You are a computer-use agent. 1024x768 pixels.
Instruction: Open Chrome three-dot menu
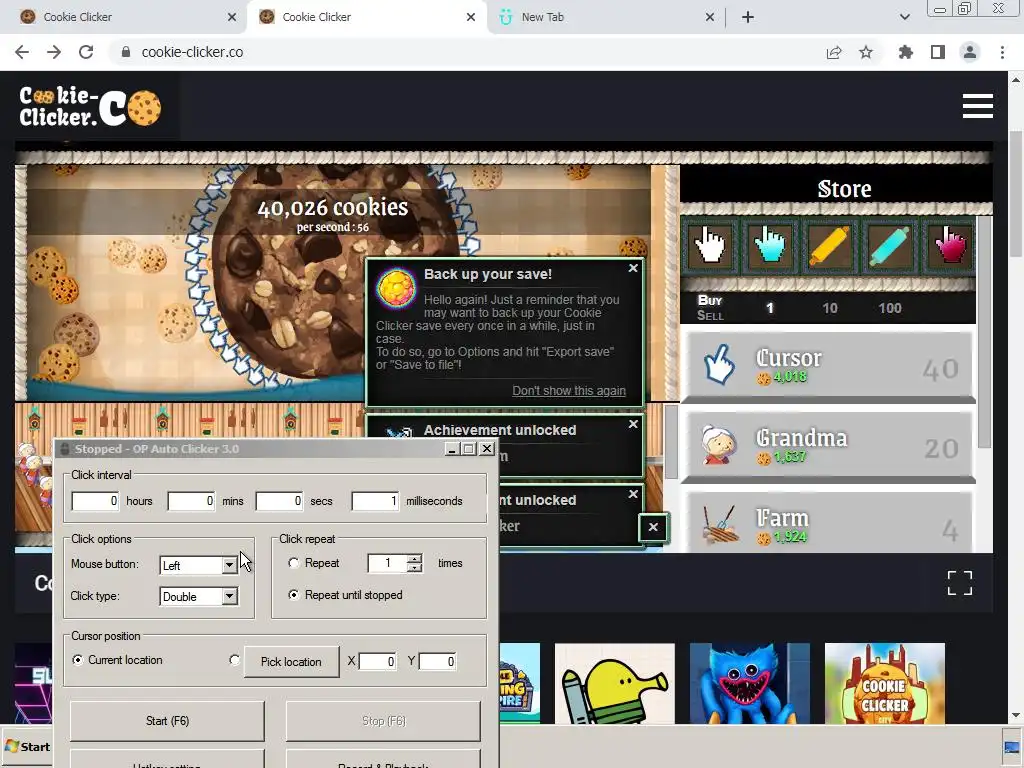coord(1002,52)
